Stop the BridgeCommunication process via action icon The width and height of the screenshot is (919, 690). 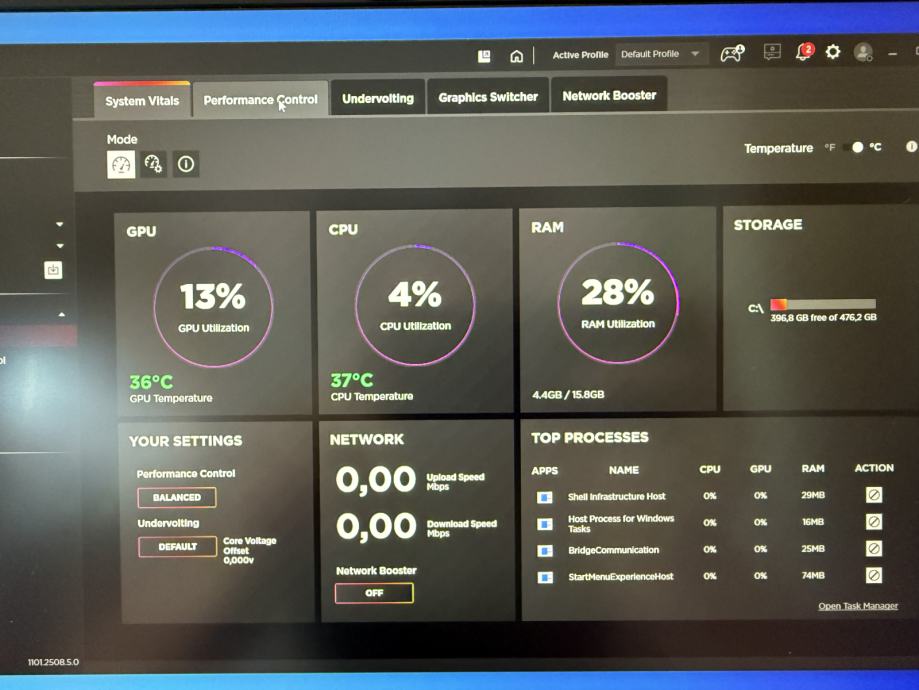pyautogui.click(x=873, y=549)
